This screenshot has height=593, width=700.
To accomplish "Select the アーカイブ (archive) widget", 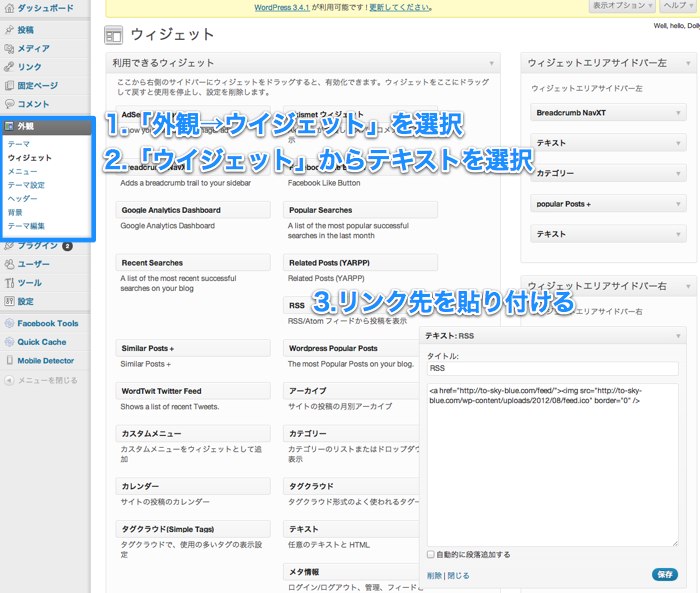I will coord(351,391).
